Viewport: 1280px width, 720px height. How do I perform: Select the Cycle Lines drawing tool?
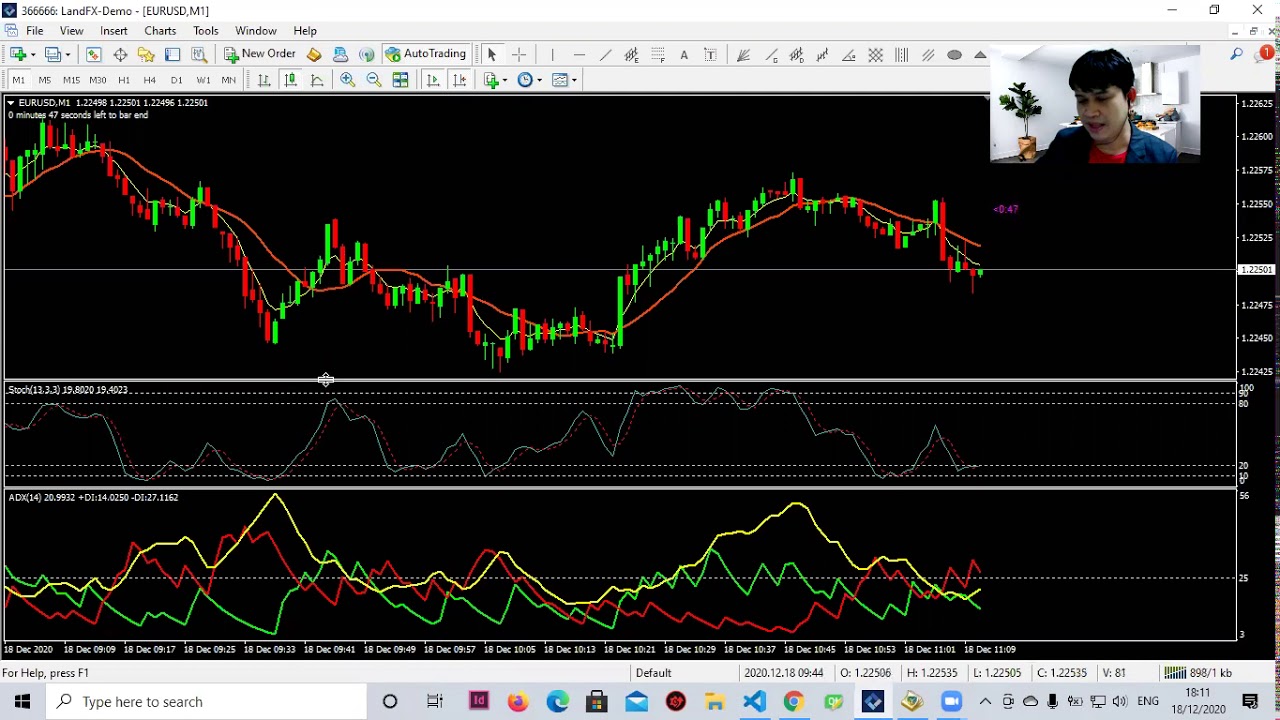point(902,55)
